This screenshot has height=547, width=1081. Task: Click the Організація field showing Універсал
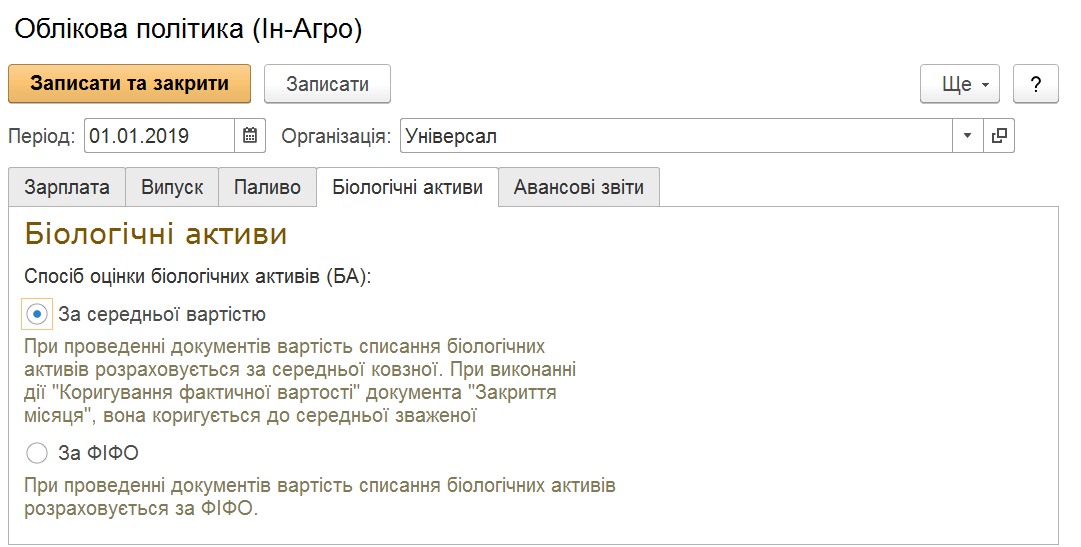[676, 136]
